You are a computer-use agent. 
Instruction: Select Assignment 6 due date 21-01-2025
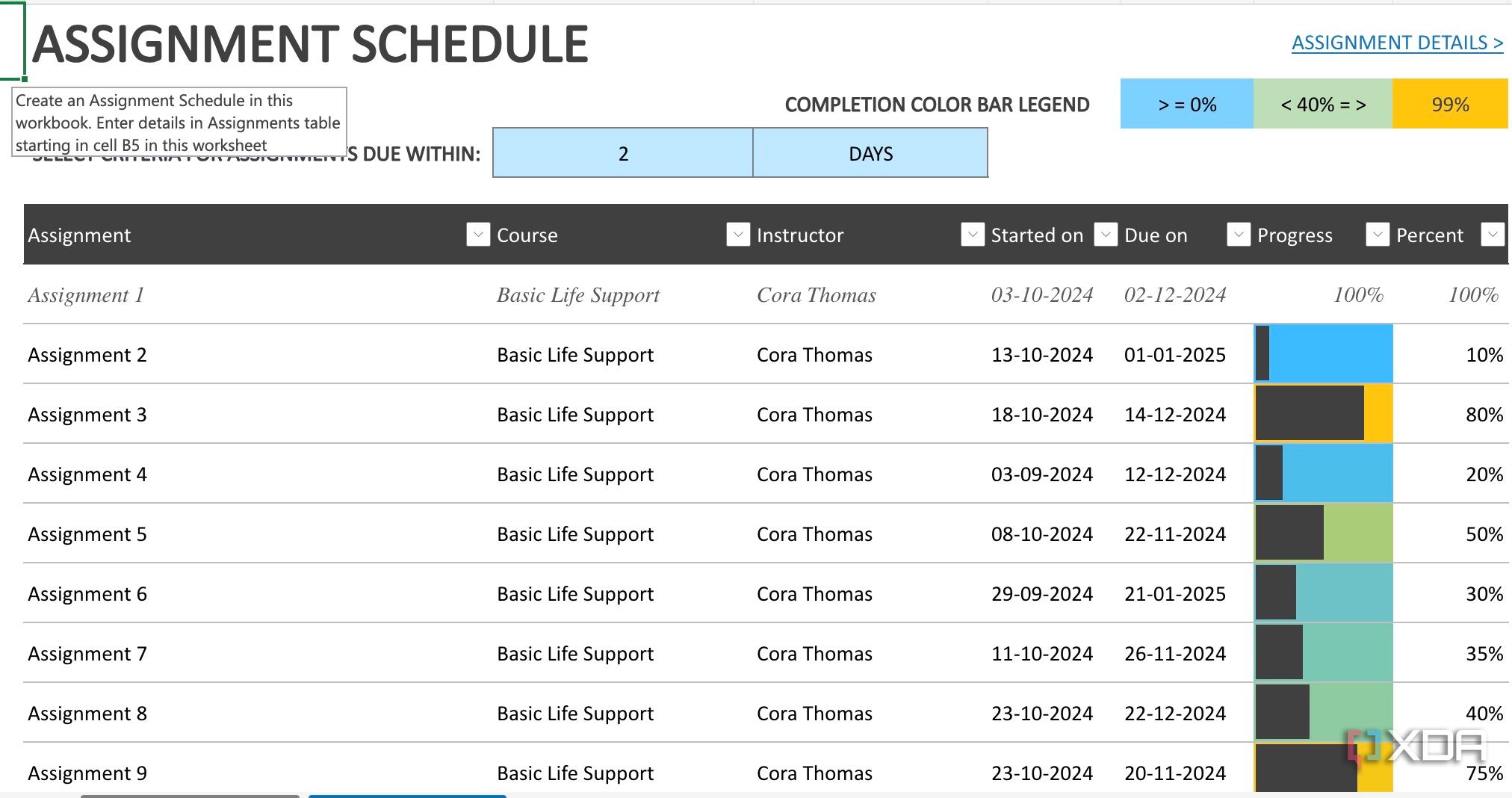click(1174, 594)
